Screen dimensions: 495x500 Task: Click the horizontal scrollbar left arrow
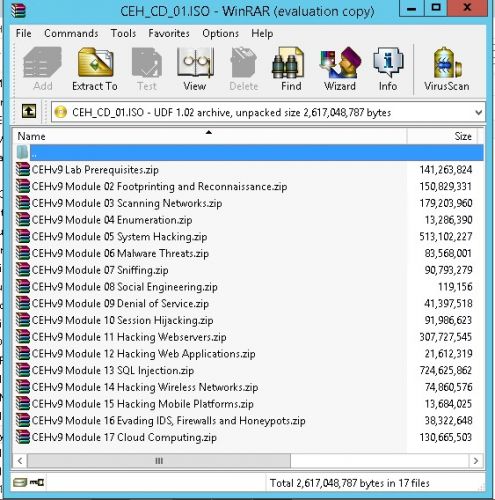point(20,461)
